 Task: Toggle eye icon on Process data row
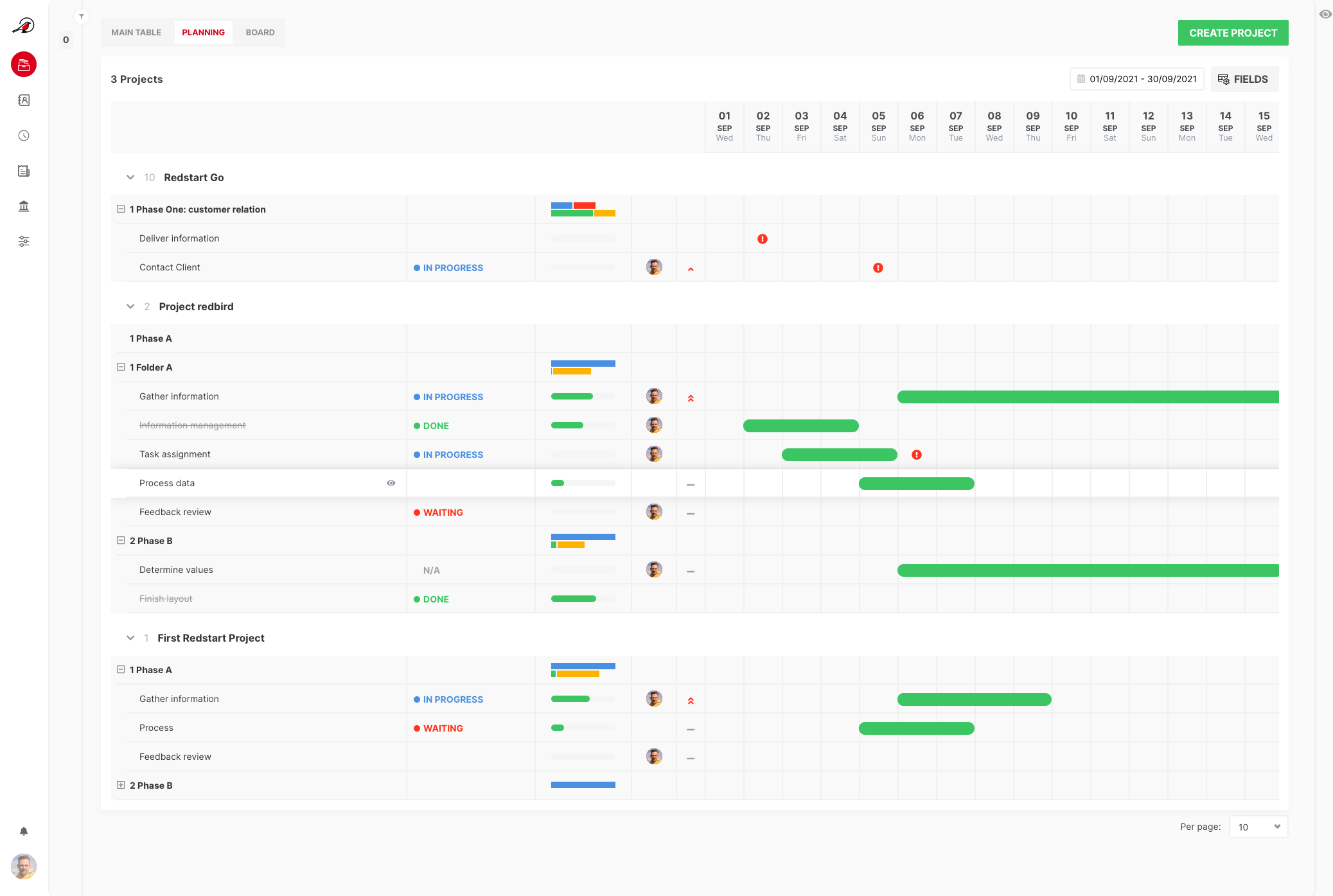[x=391, y=483]
